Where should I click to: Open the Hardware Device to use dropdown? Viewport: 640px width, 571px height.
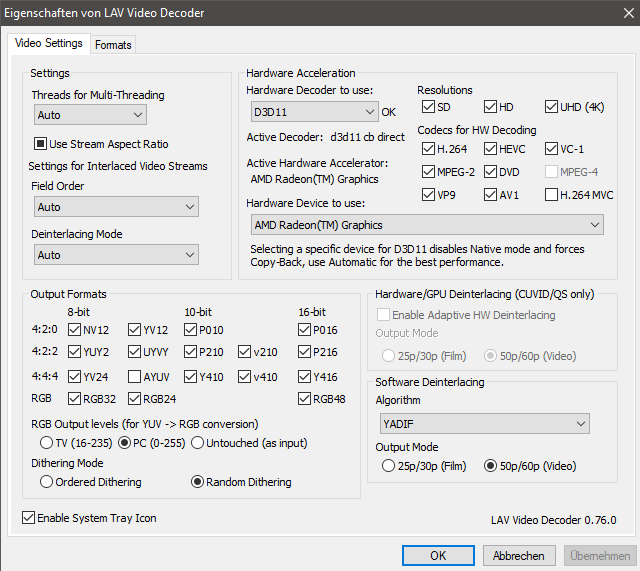tap(426, 225)
